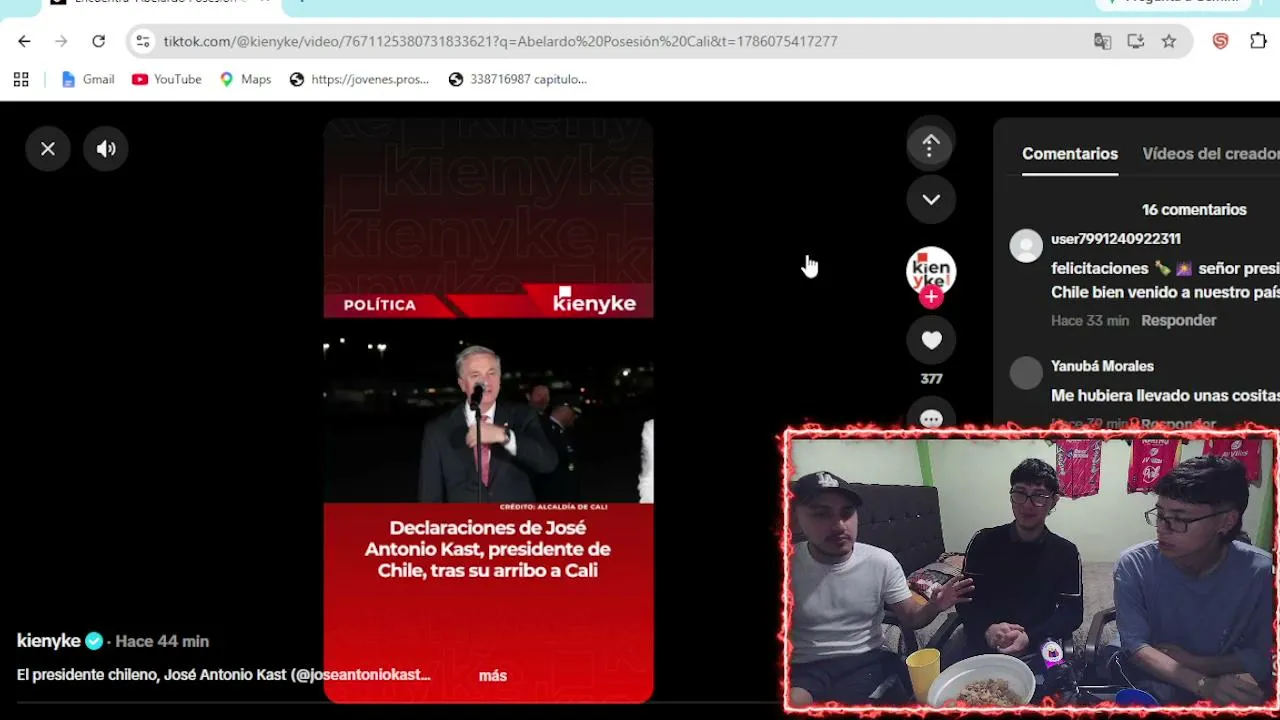Open the Gmail bookmark
The height and width of the screenshot is (720, 1280).
coord(88,79)
